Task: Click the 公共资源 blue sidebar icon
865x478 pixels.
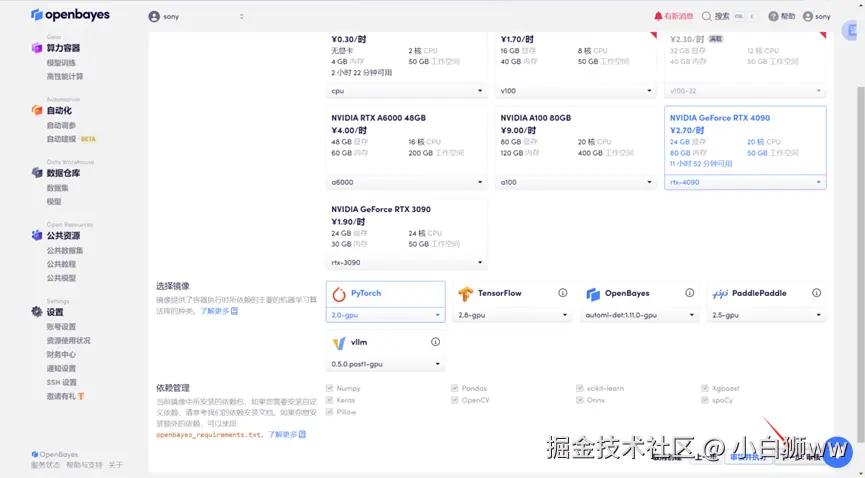Action: [x=37, y=236]
